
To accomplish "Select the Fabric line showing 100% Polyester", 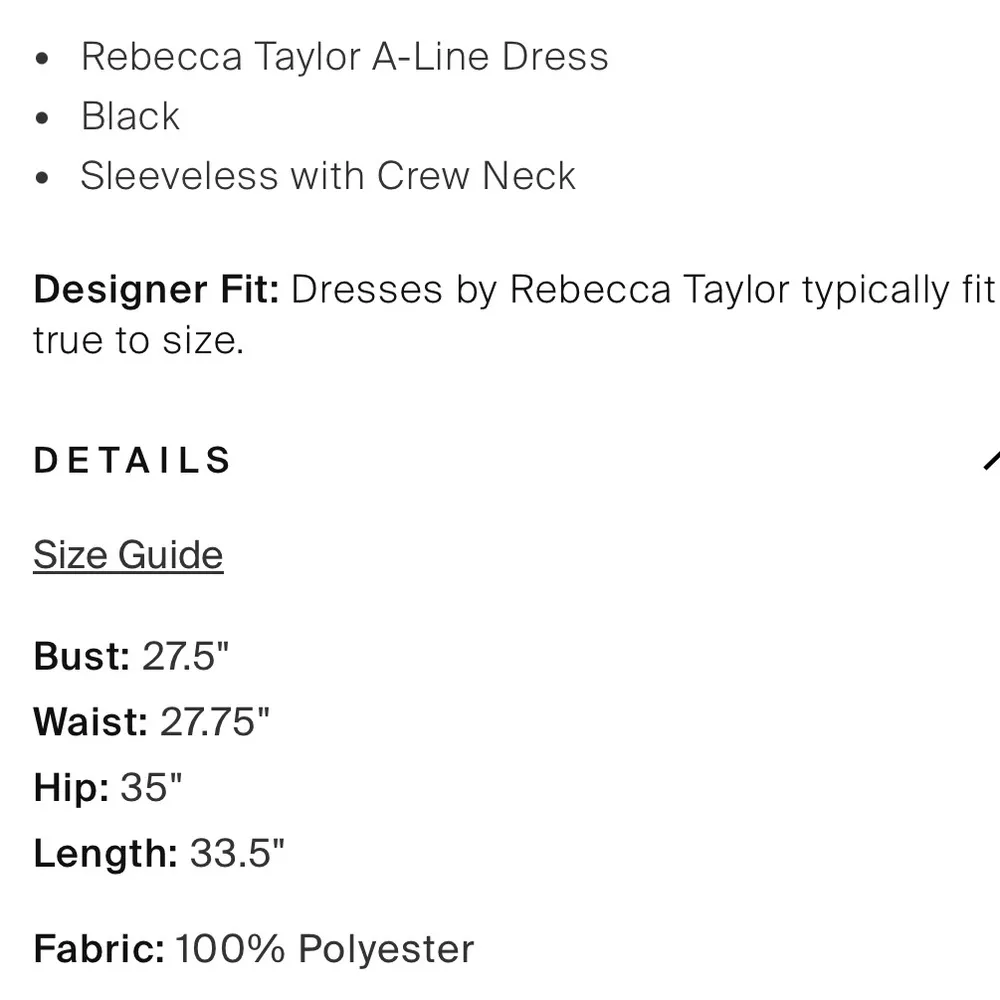I will pyautogui.click(x=251, y=948).
